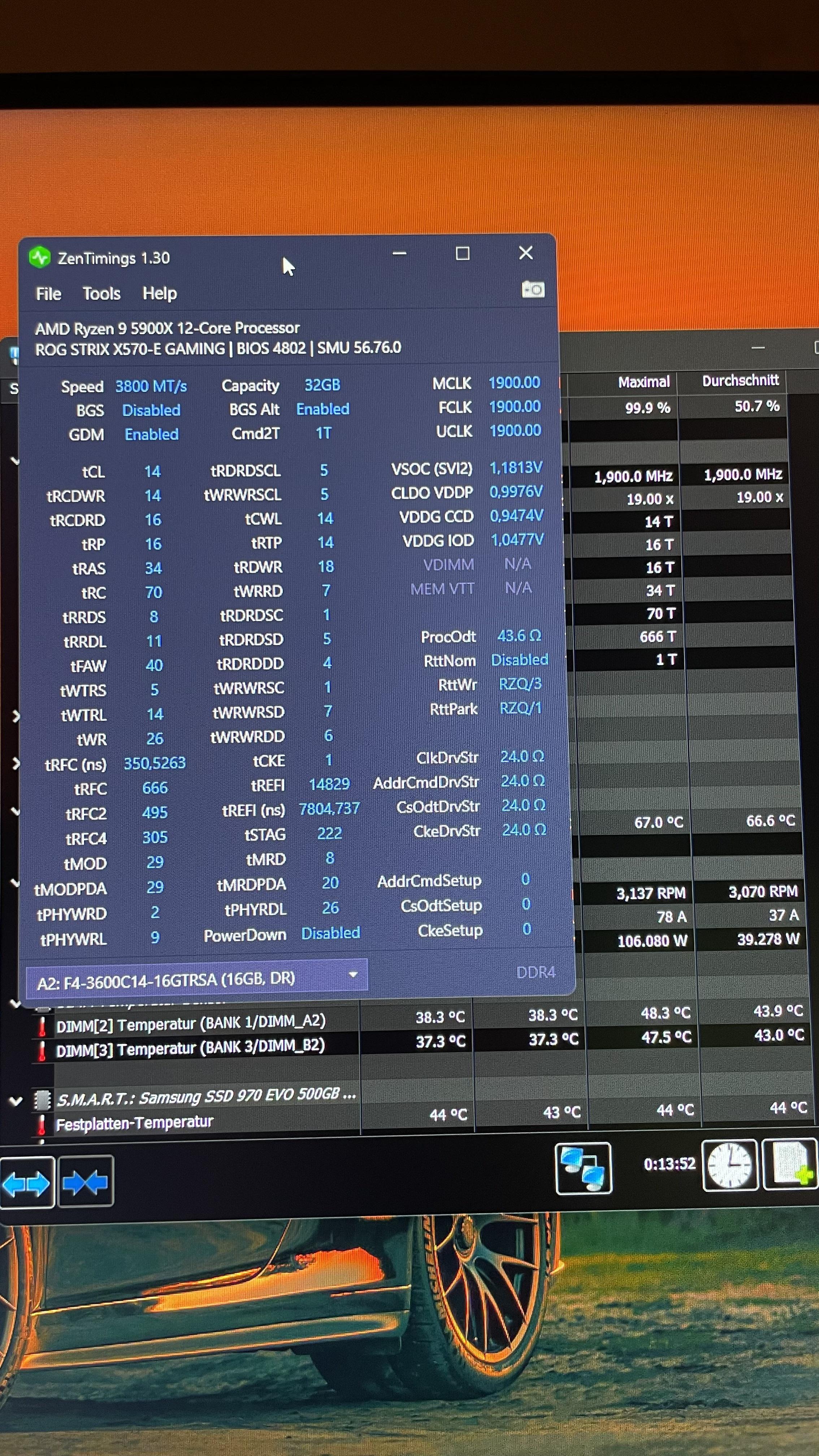Close the ZenTimings window
This screenshot has width=819, height=1456.
(526, 253)
